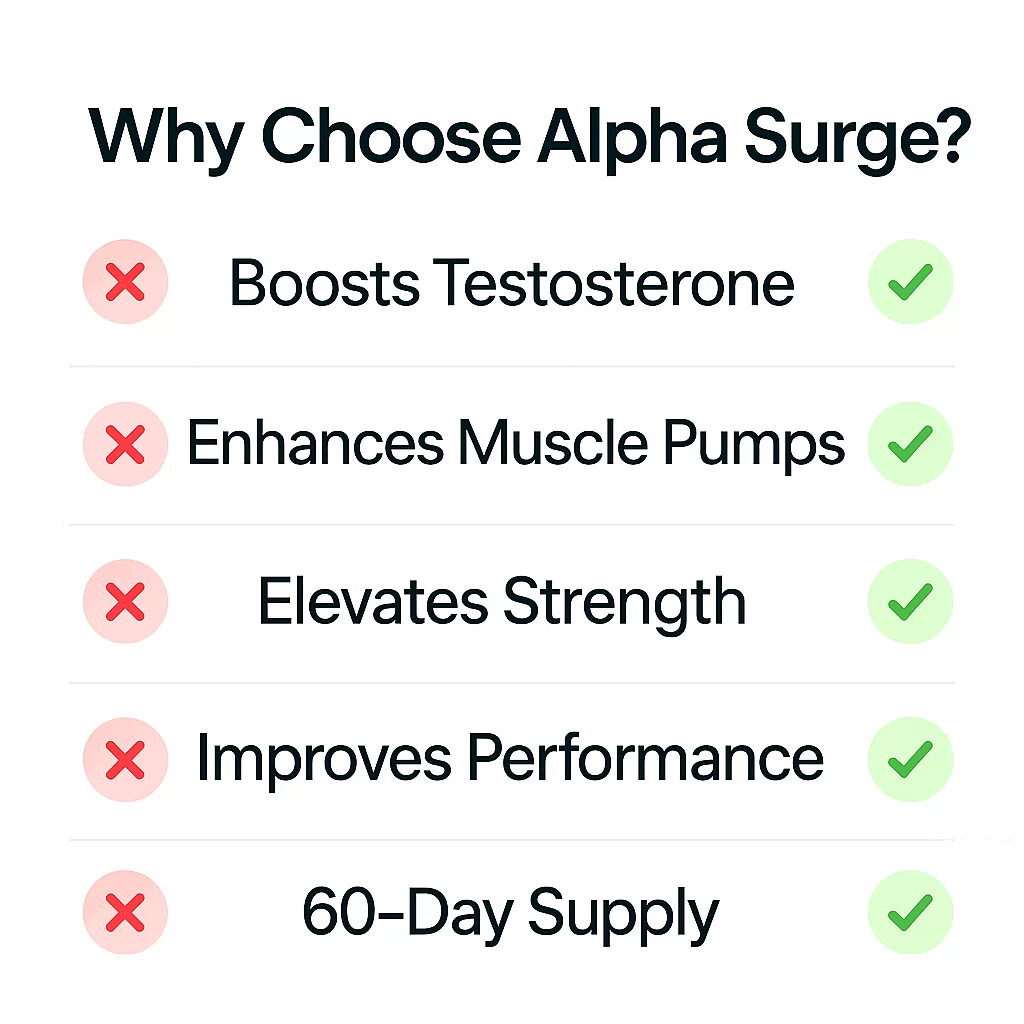The width and height of the screenshot is (1024, 1024).
Task: Click the green checkmark beside Enhances Muscle Pumps
Action: click(x=910, y=444)
